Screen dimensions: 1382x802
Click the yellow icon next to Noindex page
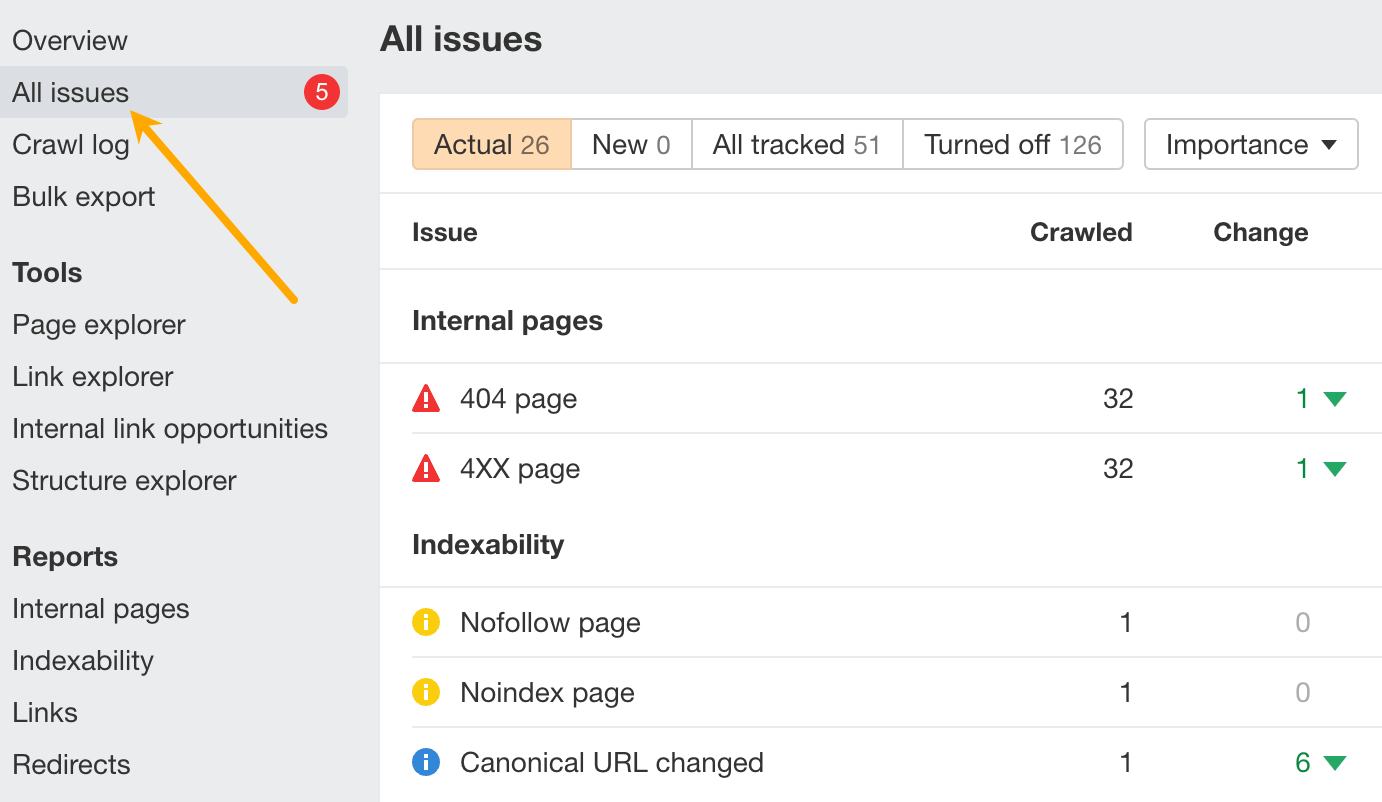[x=426, y=692]
